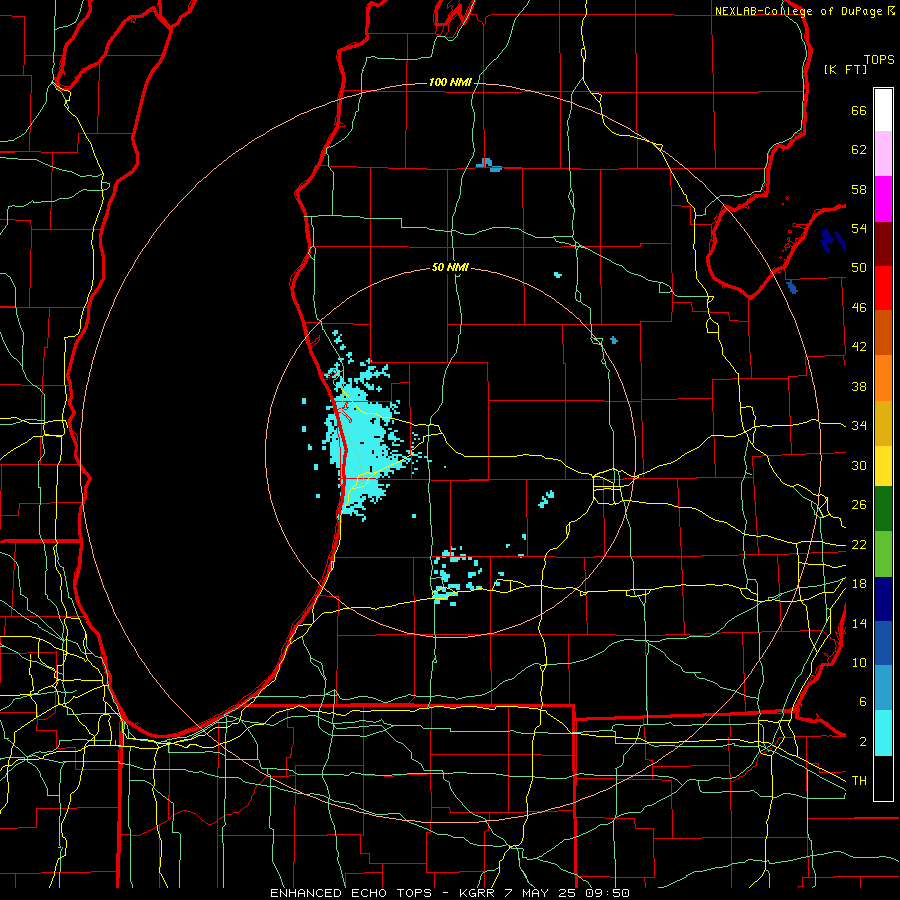Click the "38" legend value
This screenshot has width=900, height=900.
point(859,387)
